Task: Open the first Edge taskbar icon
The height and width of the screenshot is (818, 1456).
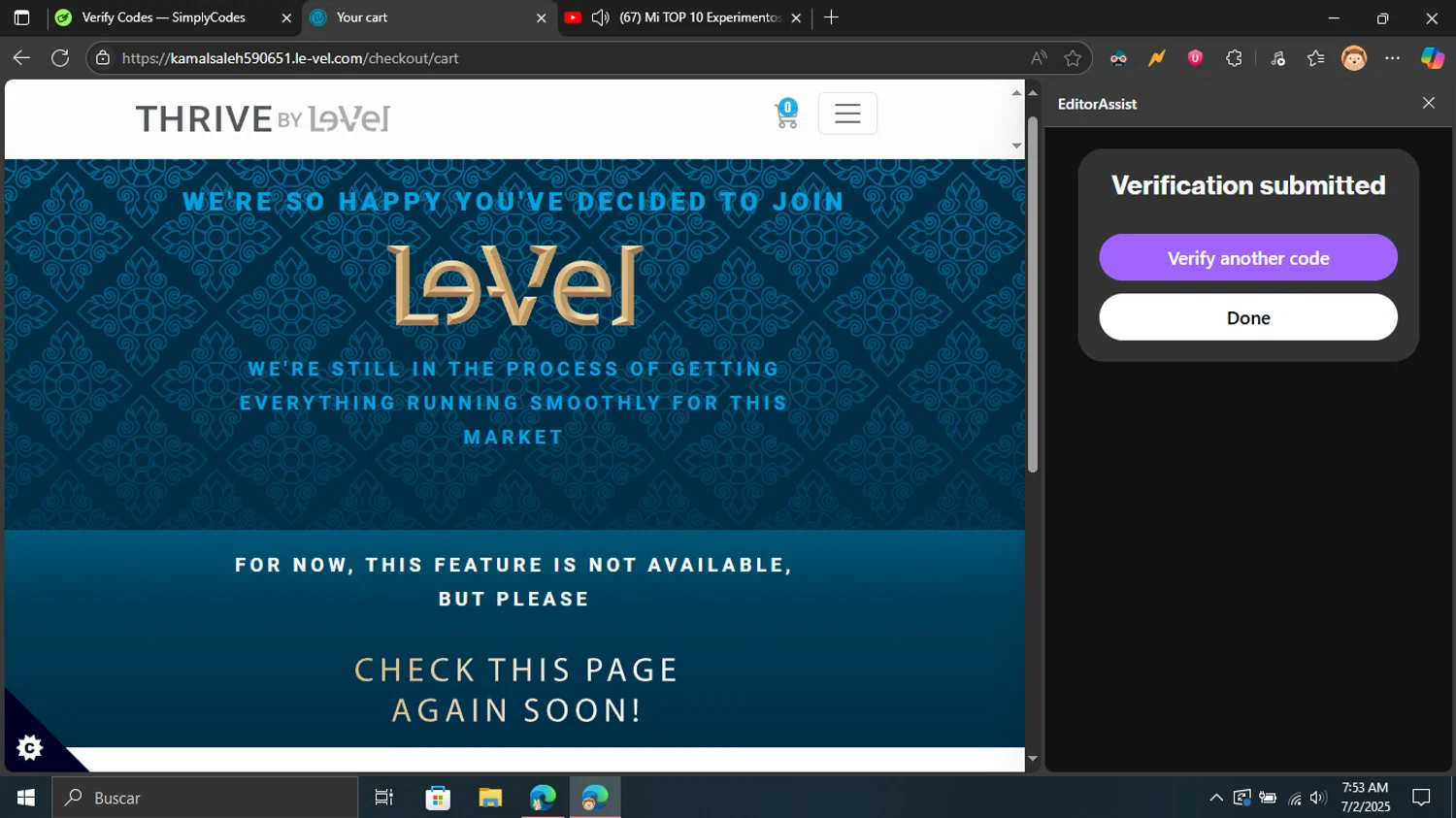Action: pos(543,798)
